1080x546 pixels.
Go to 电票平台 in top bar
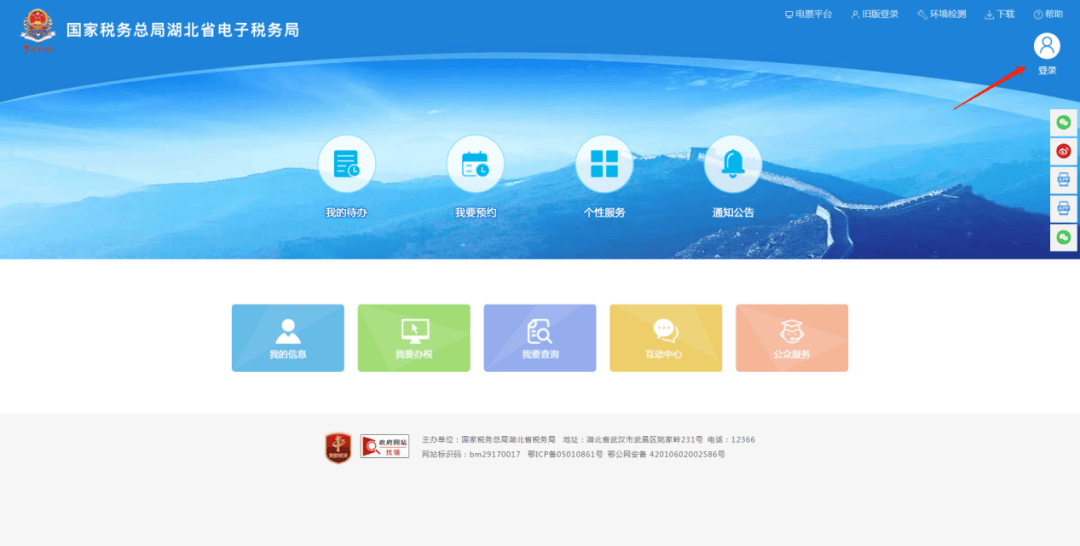(x=808, y=15)
